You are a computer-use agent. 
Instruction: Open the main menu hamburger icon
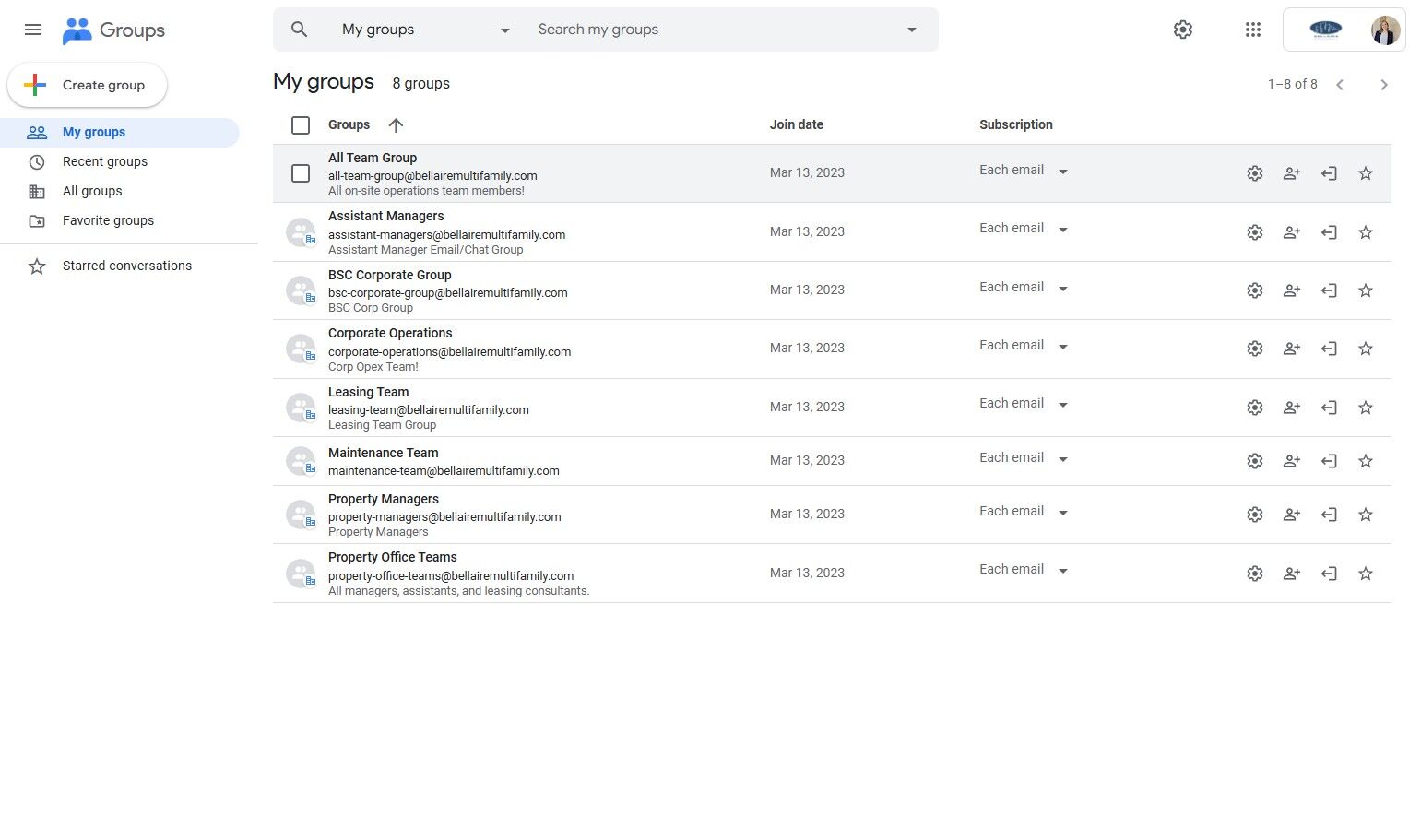pyautogui.click(x=33, y=30)
